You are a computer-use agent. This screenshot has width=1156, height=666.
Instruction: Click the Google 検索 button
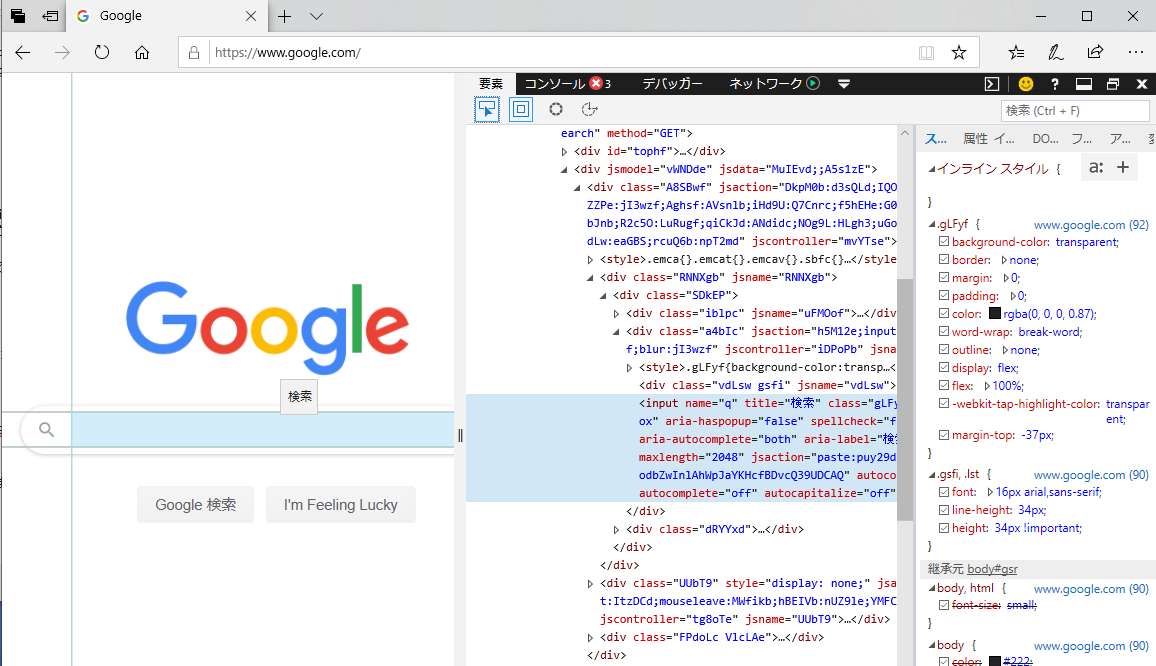pos(195,504)
